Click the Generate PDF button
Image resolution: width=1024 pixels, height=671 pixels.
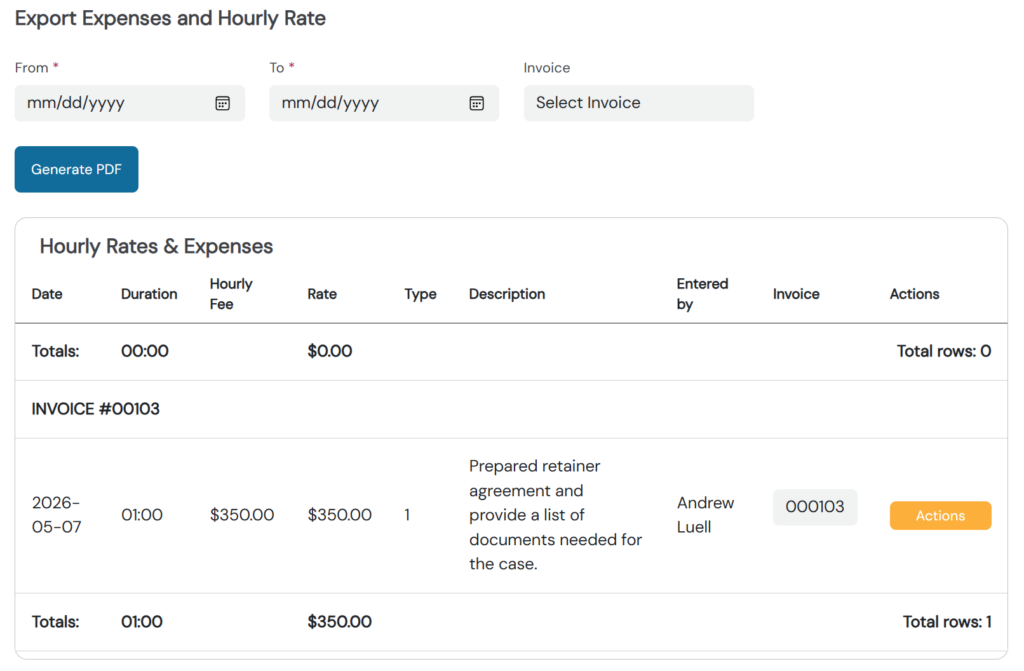pos(76,169)
